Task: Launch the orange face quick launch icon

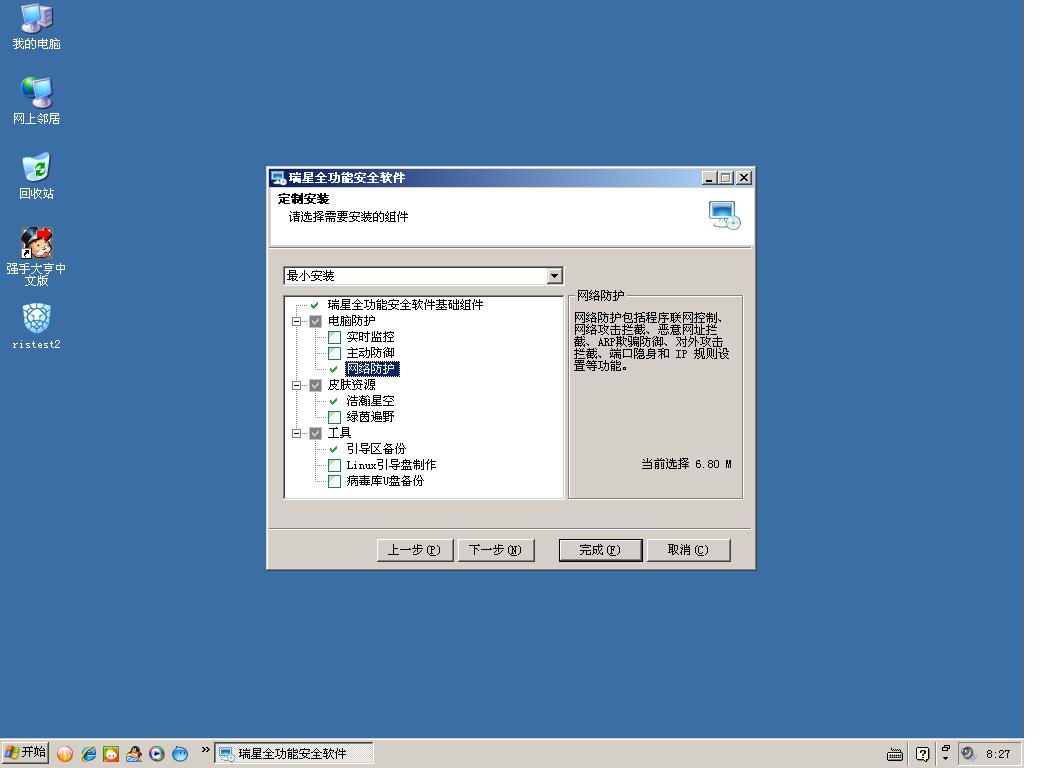Action: pyautogui.click(x=111, y=754)
